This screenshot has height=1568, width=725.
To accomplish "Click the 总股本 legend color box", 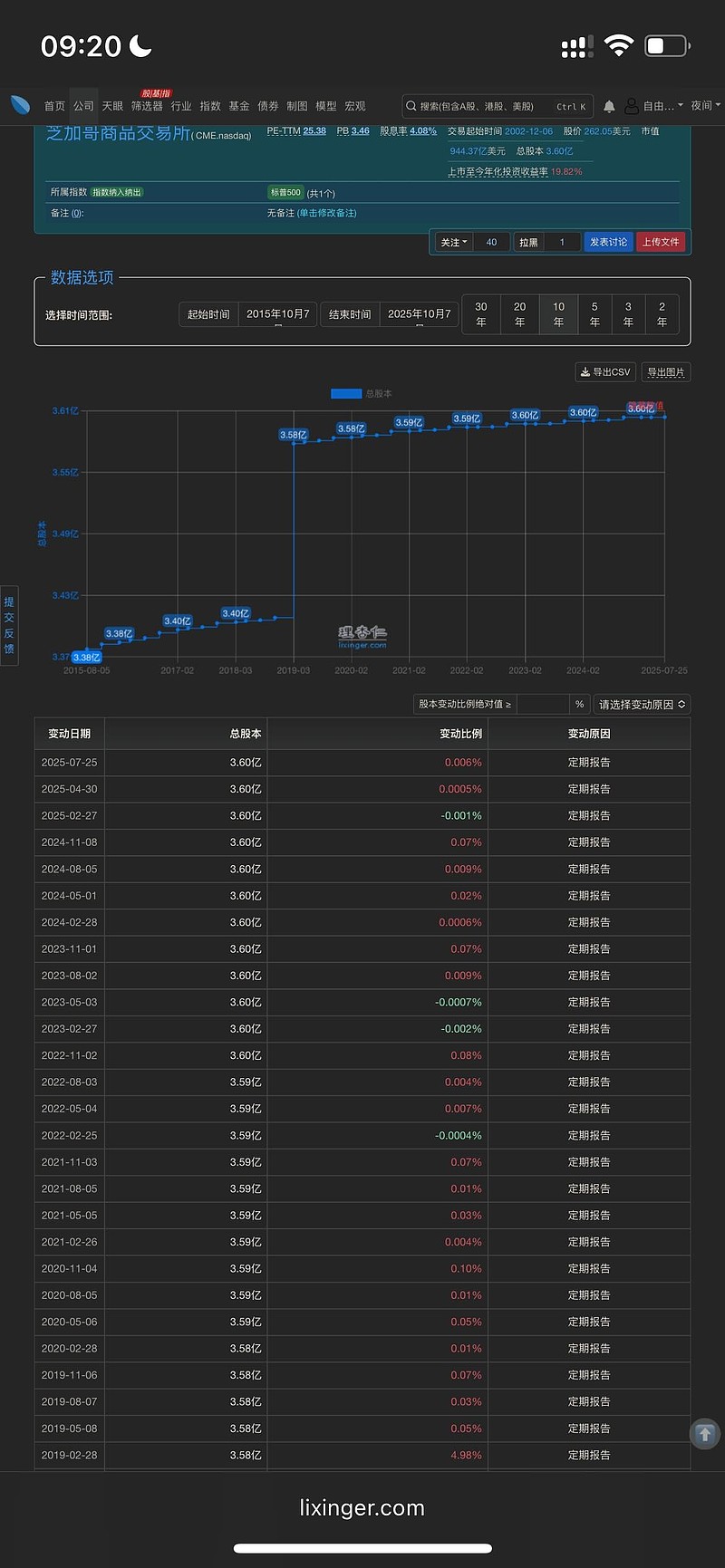I will coord(346,393).
